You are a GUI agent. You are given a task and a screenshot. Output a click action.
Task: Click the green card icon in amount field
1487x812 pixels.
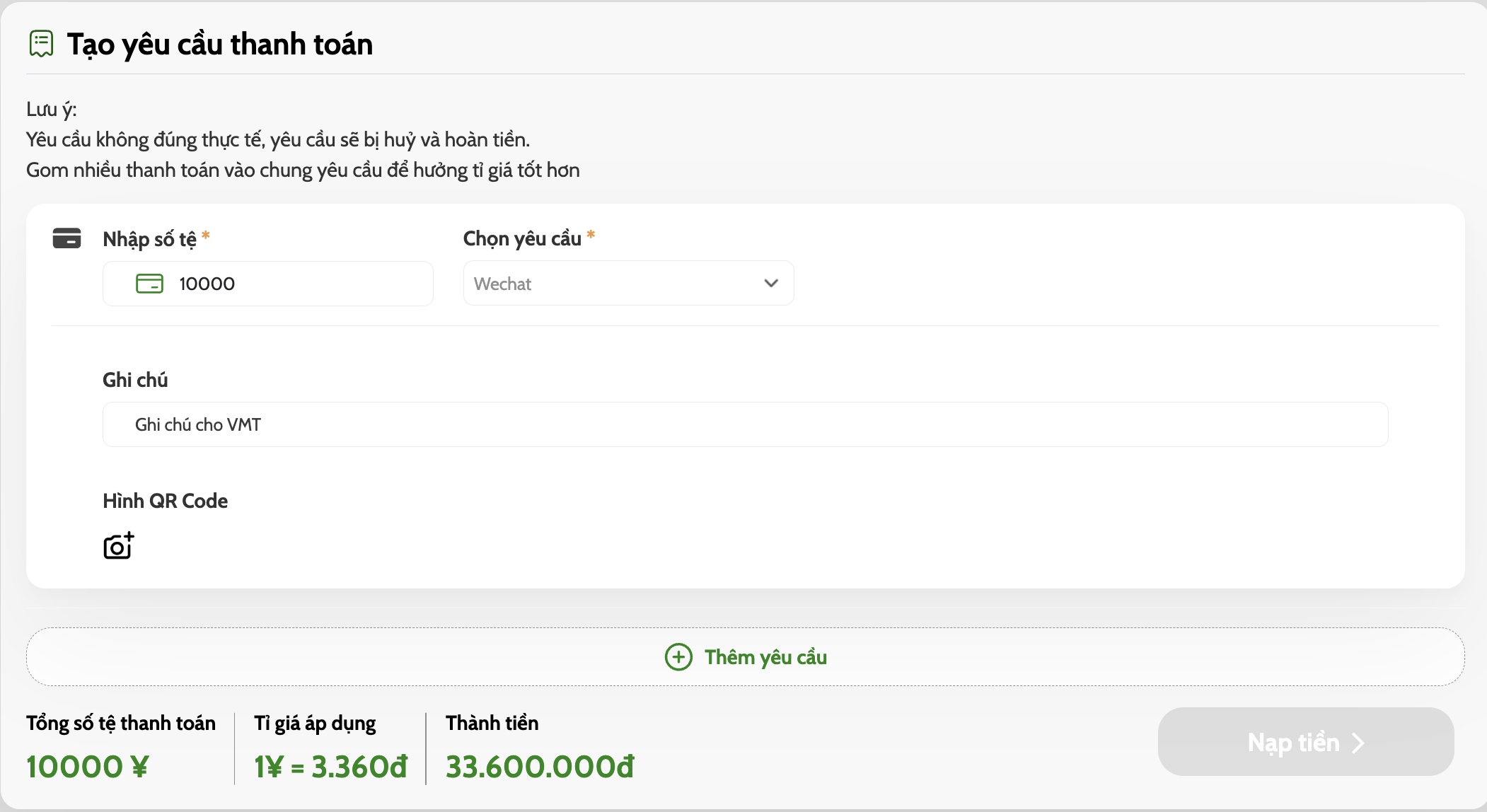click(x=149, y=284)
